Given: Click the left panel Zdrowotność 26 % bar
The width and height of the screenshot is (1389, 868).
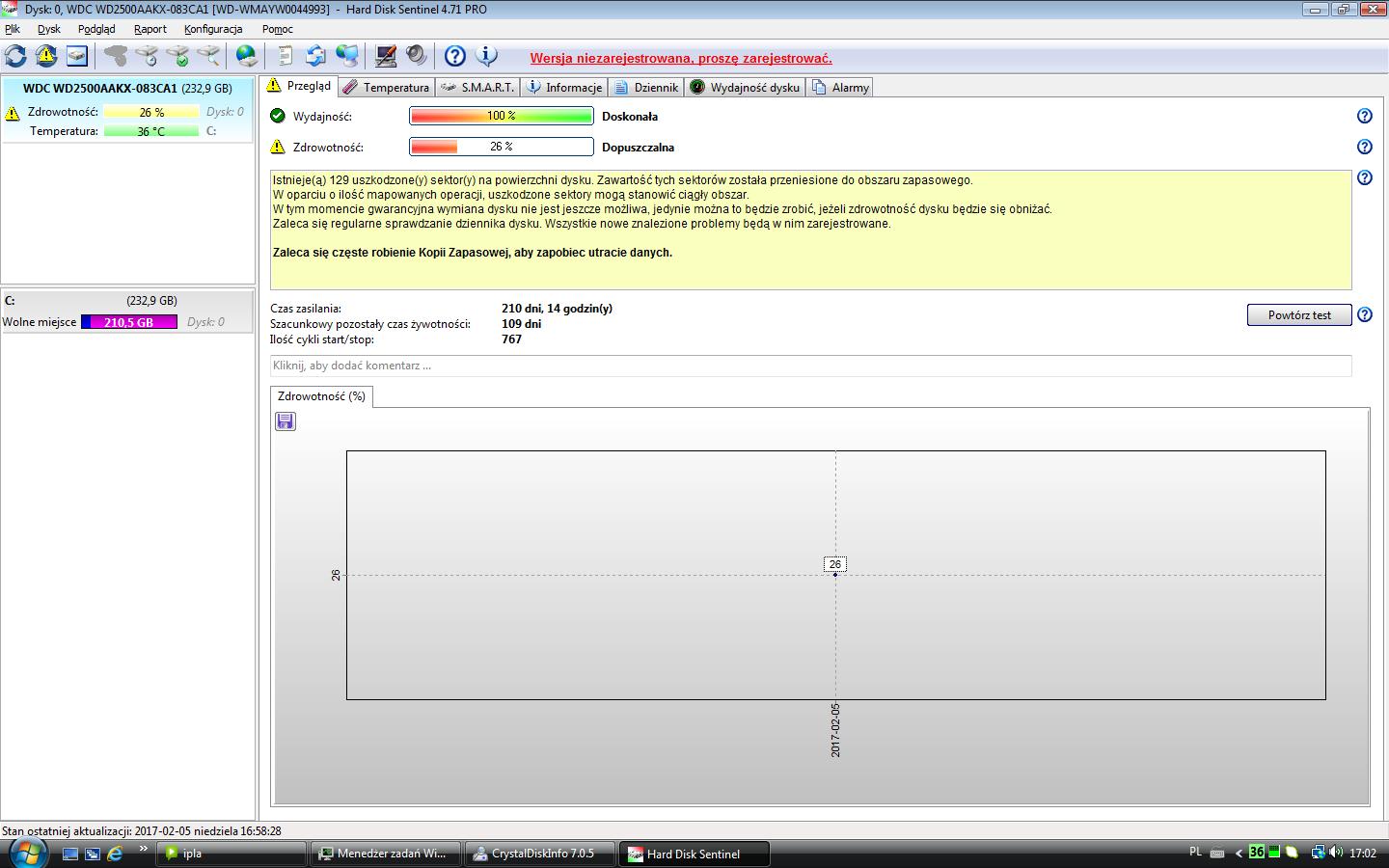Looking at the screenshot, I should point(150,112).
